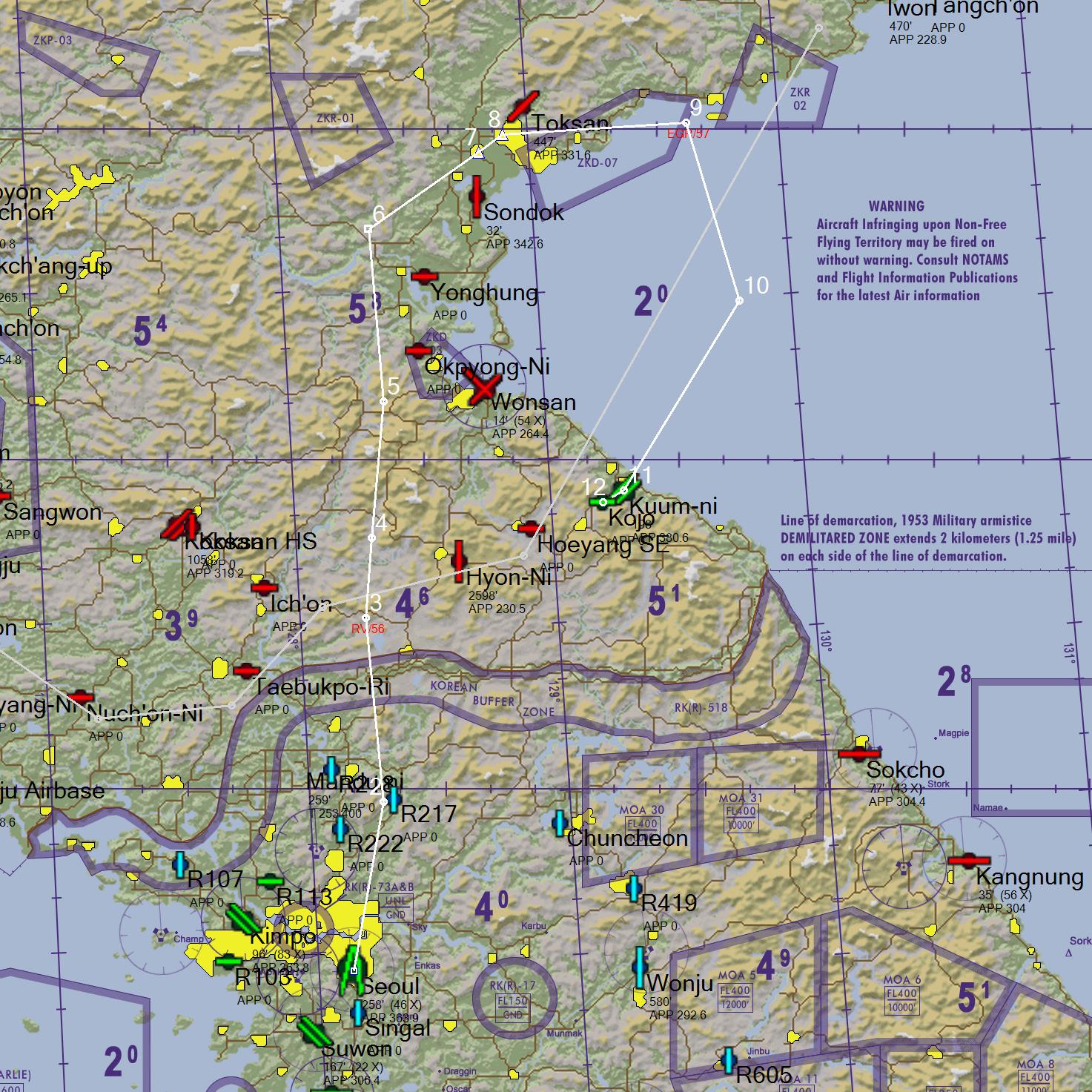This screenshot has height=1092, width=1092.
Task: Click the Sondok red runway icon
Action: [x=476, y=196]
